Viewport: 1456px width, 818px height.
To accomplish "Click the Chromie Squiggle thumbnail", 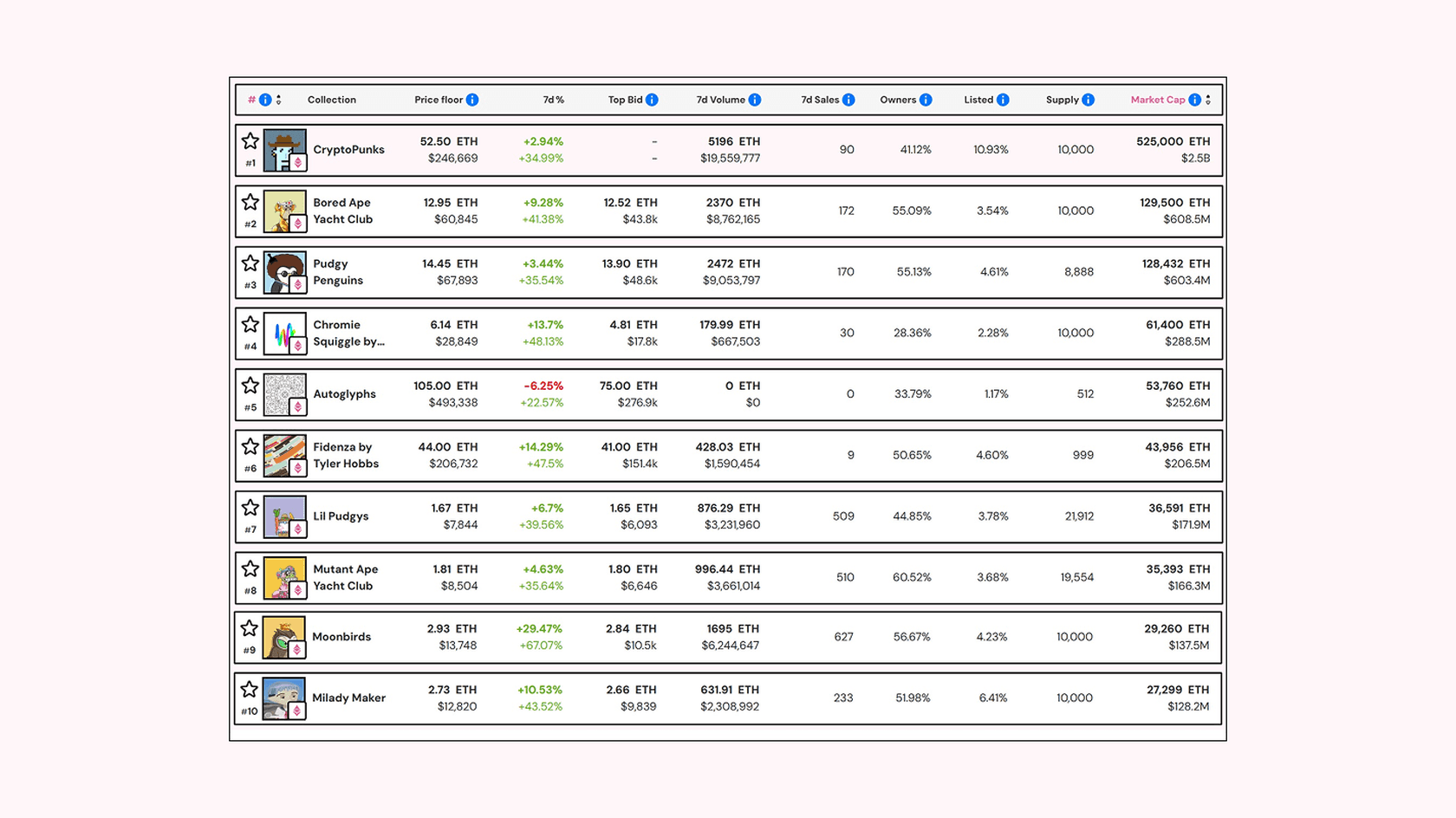I will click(x=285, y=334).
